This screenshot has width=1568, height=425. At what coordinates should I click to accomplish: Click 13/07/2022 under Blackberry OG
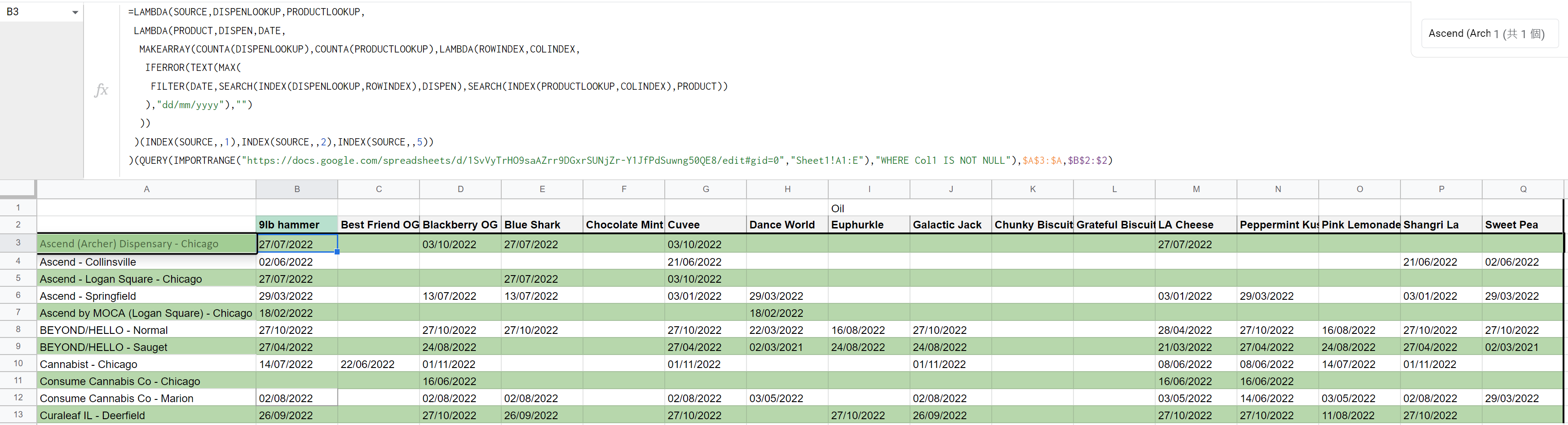tap(460, 295)
